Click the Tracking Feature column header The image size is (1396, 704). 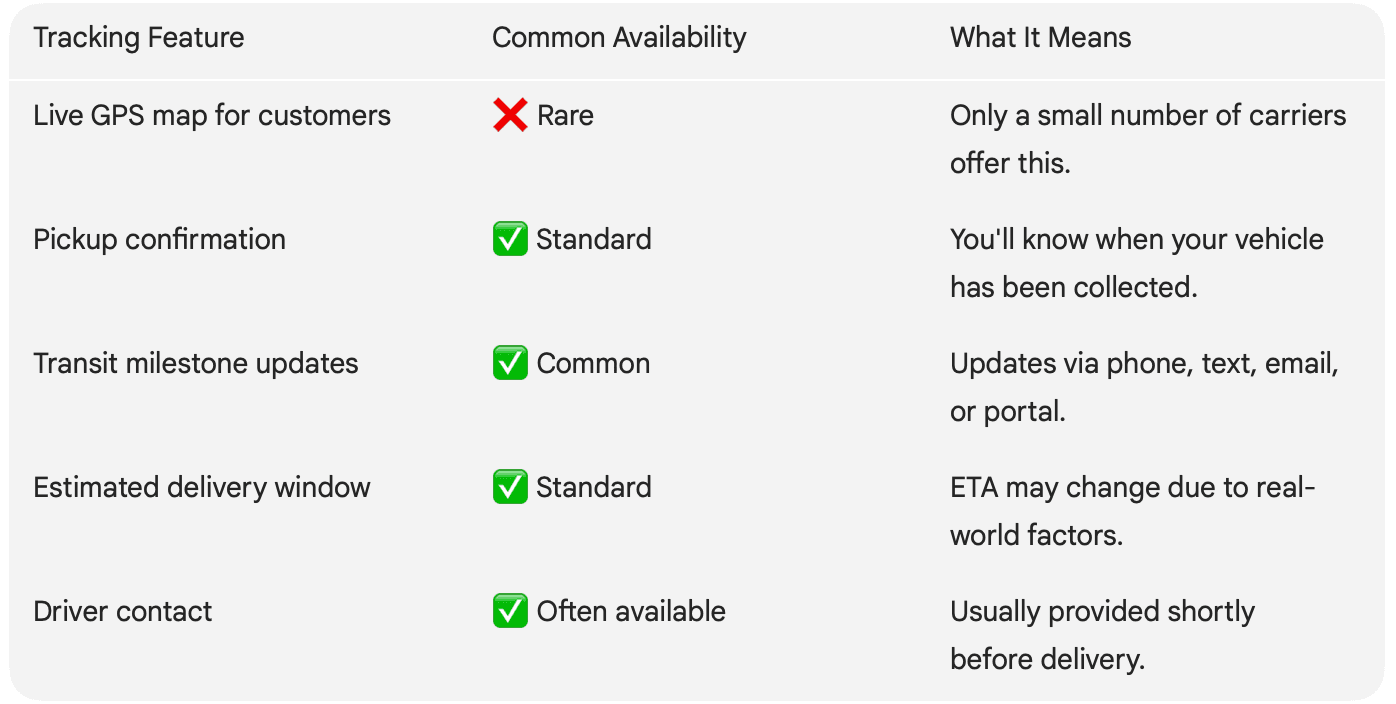[139, 38]
